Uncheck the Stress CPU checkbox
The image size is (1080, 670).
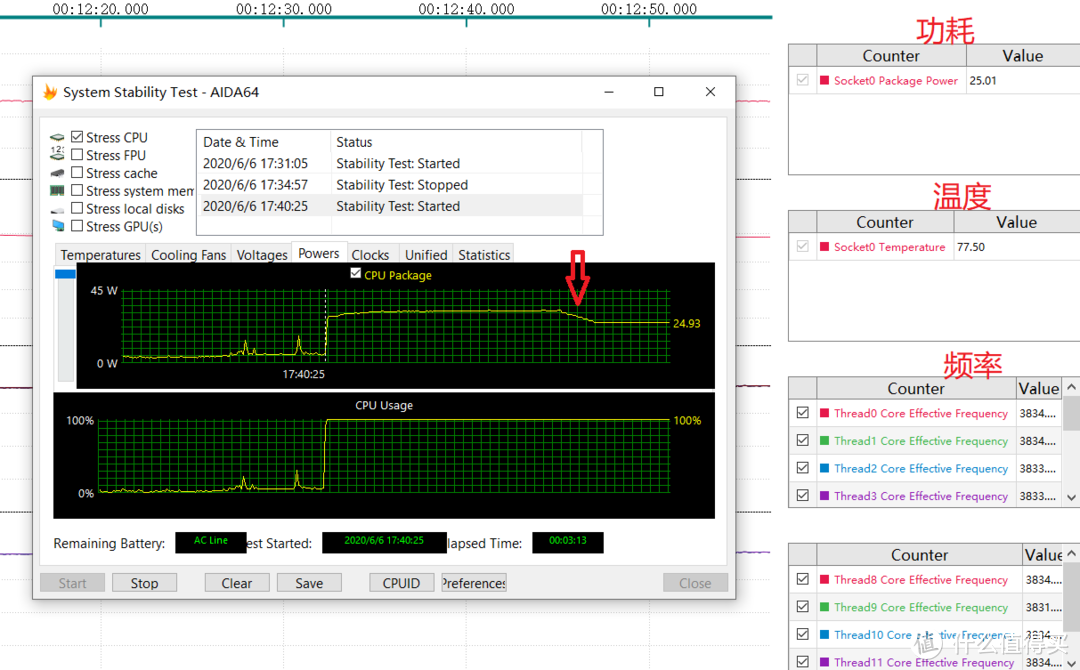(77, 137)
